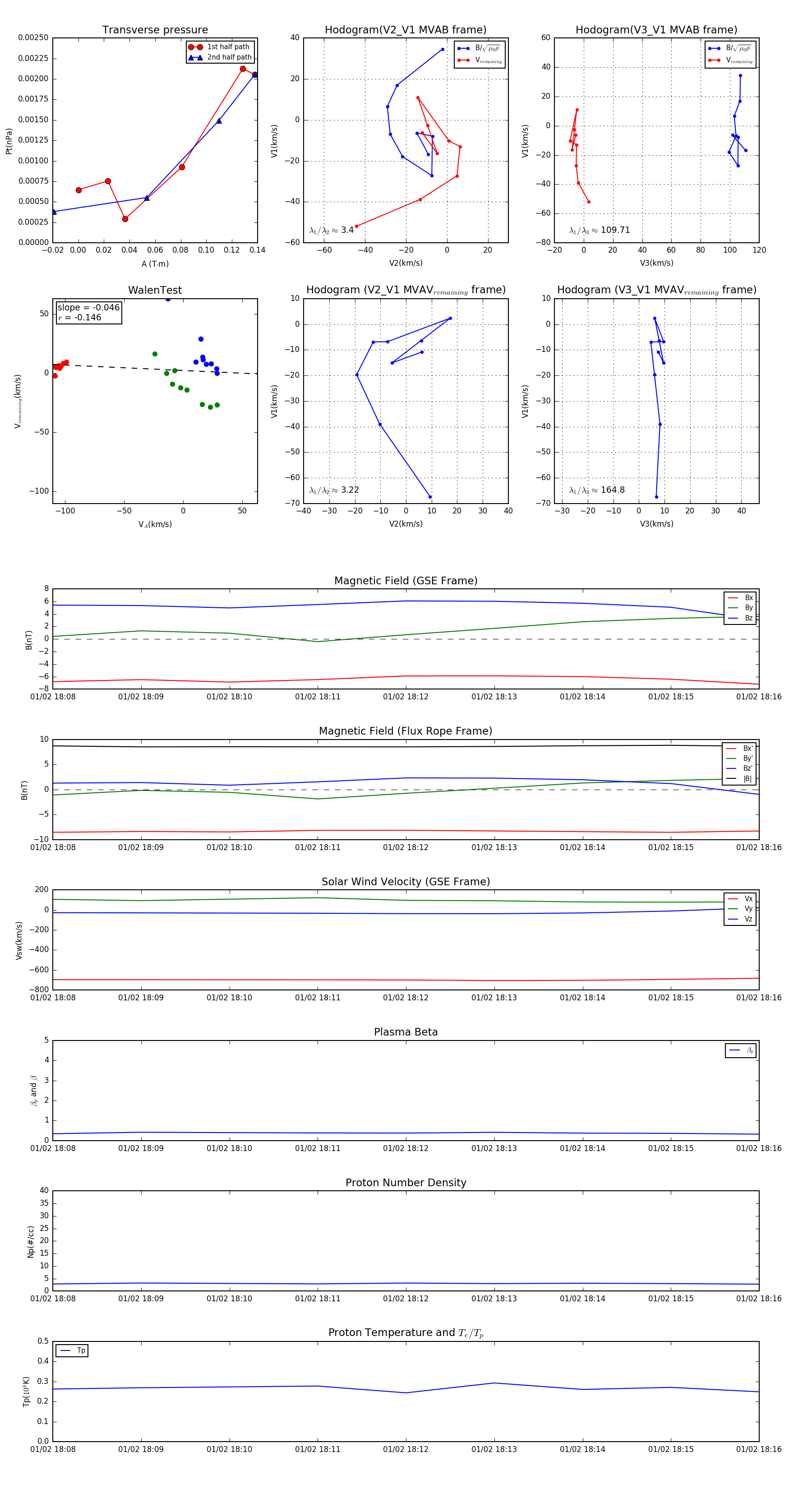The height and width of the screenshot is (1489, 812).
Task: Select B/√μ0ρ legend entry in V3_V1 MVAB hodogram
Action: pyautogui.click(x=730, y=49)
